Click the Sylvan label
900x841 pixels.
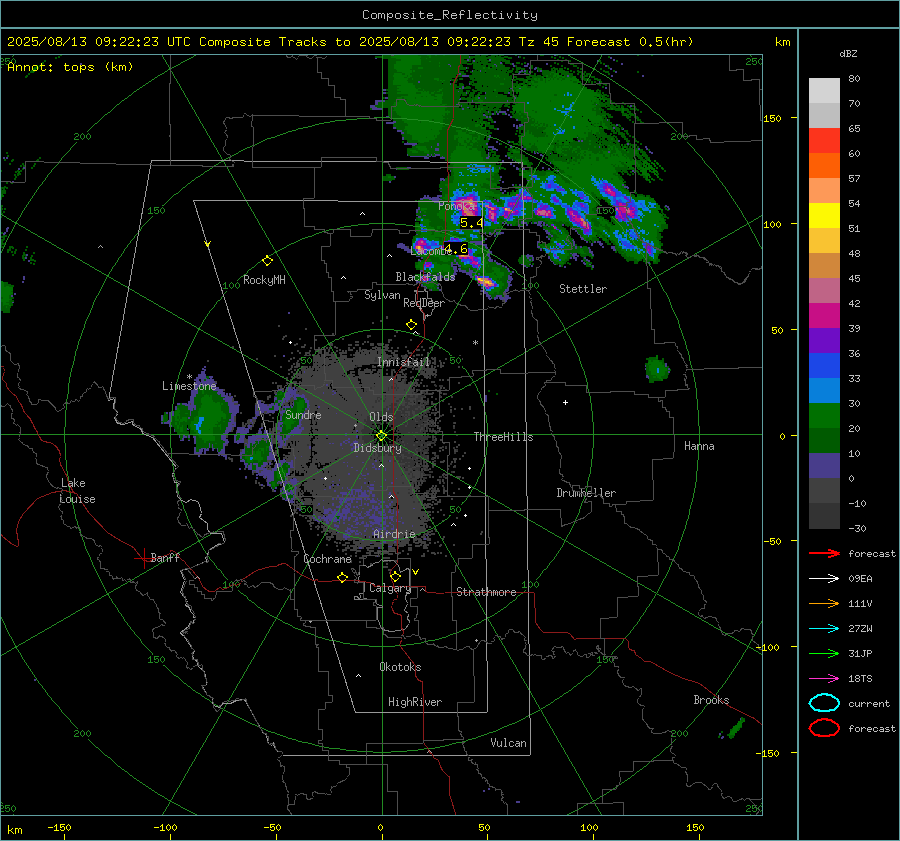click(382, 296)
